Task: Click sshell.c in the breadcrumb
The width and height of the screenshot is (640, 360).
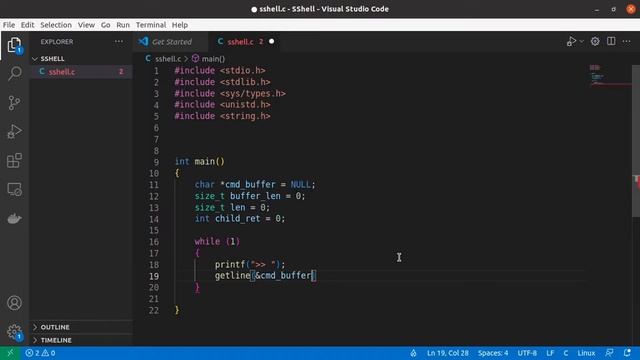Action: [x=167, y=59]
